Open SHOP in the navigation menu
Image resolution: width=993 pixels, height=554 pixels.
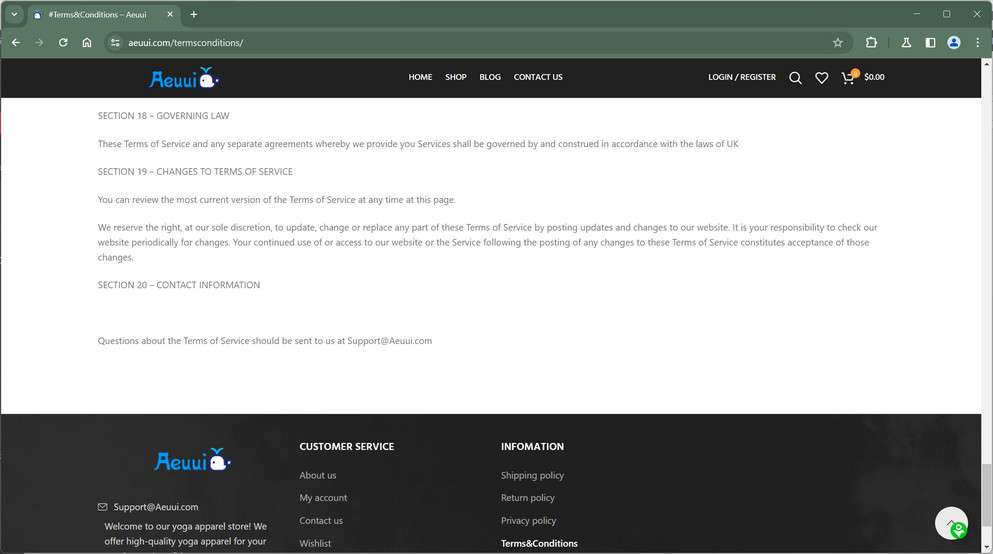click(x=455, y=77)
